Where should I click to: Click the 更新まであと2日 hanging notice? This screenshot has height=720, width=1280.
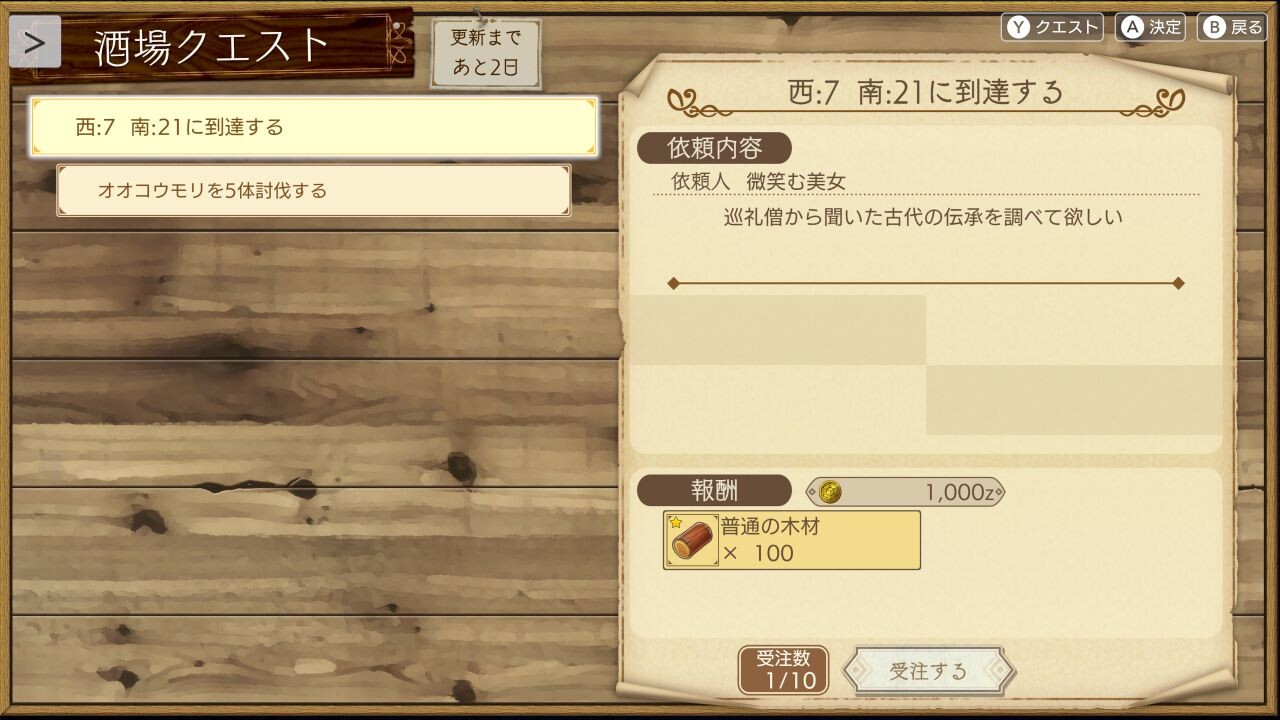[x=487, y=54]
